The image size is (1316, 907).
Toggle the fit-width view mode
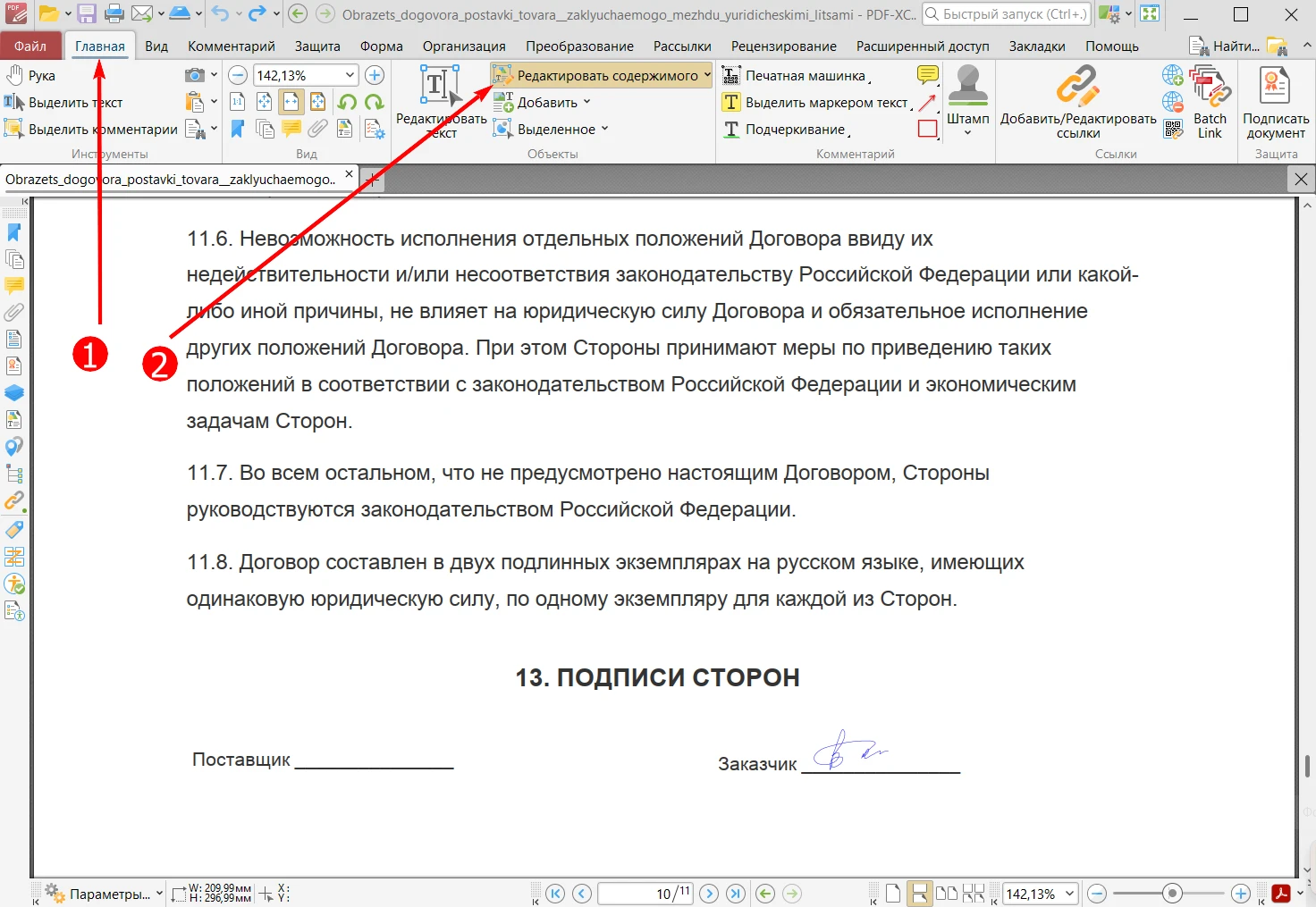tap(291, 103)
